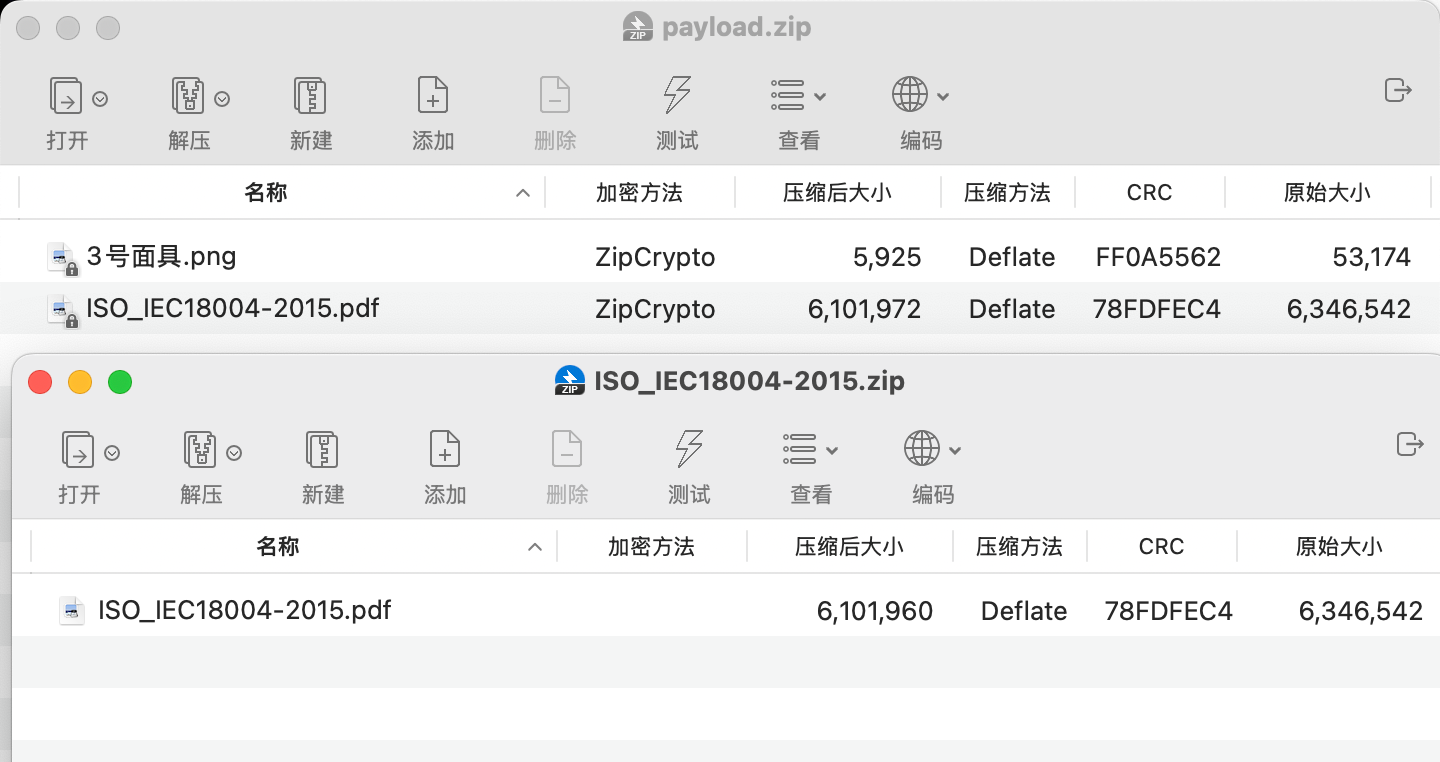Expand the 打开 dropdown arrow in payload.zip
Screen dimensions: 1440x762
[100, 99]
